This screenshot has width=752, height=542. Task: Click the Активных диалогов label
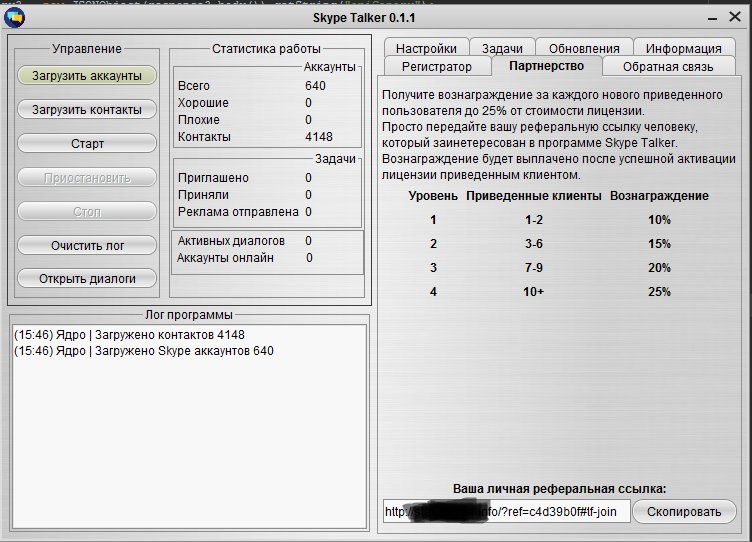tap(231, 241)
